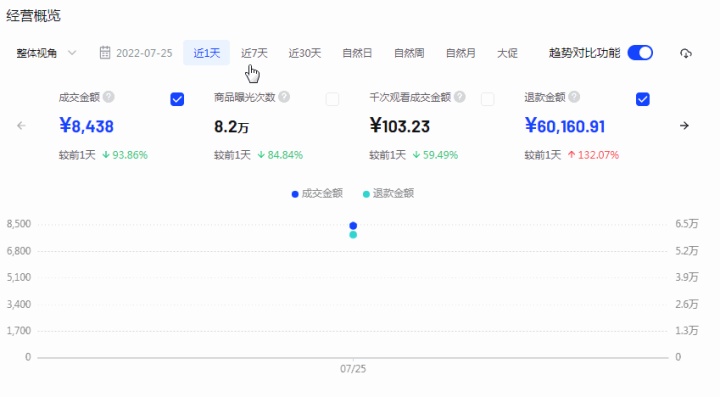The width and height of the screenshot is (720, 397).
Task: Click the 6.5万 right axis label
Action: [x=686, y=224]
